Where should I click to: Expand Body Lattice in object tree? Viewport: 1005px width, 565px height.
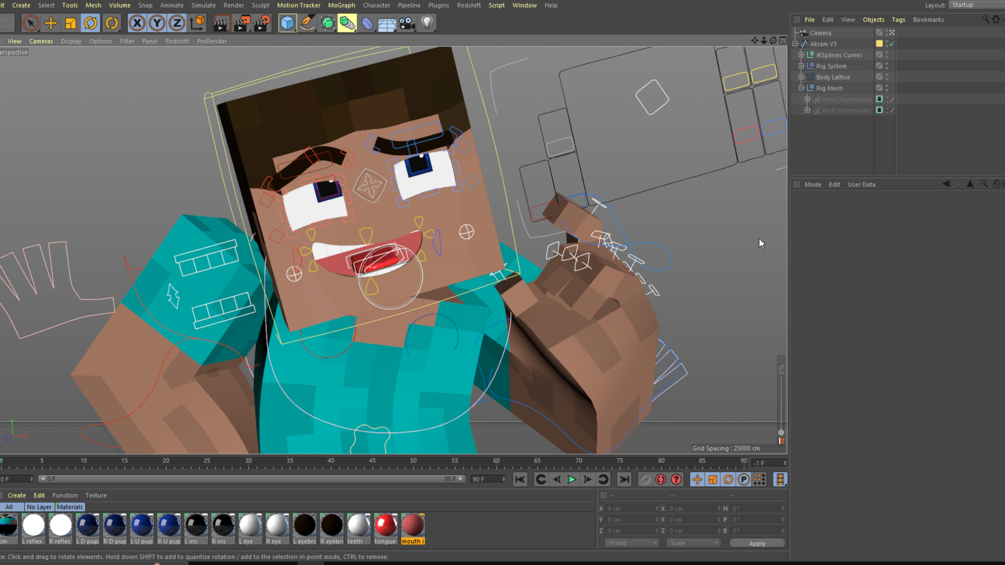coord(801,77)
